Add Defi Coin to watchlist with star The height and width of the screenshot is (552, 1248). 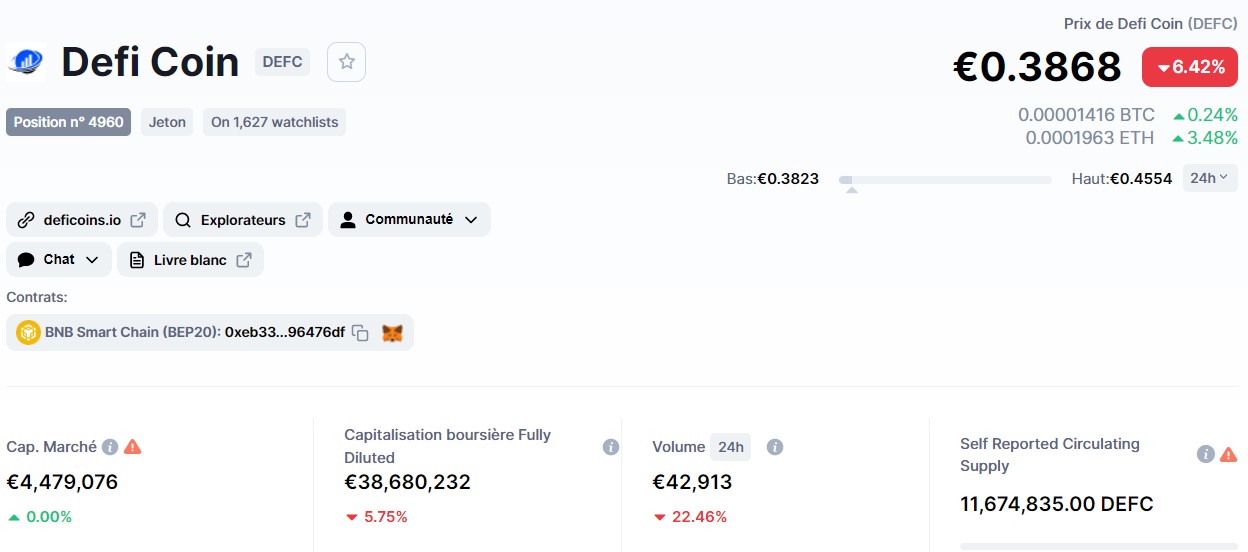coord(347,62)
